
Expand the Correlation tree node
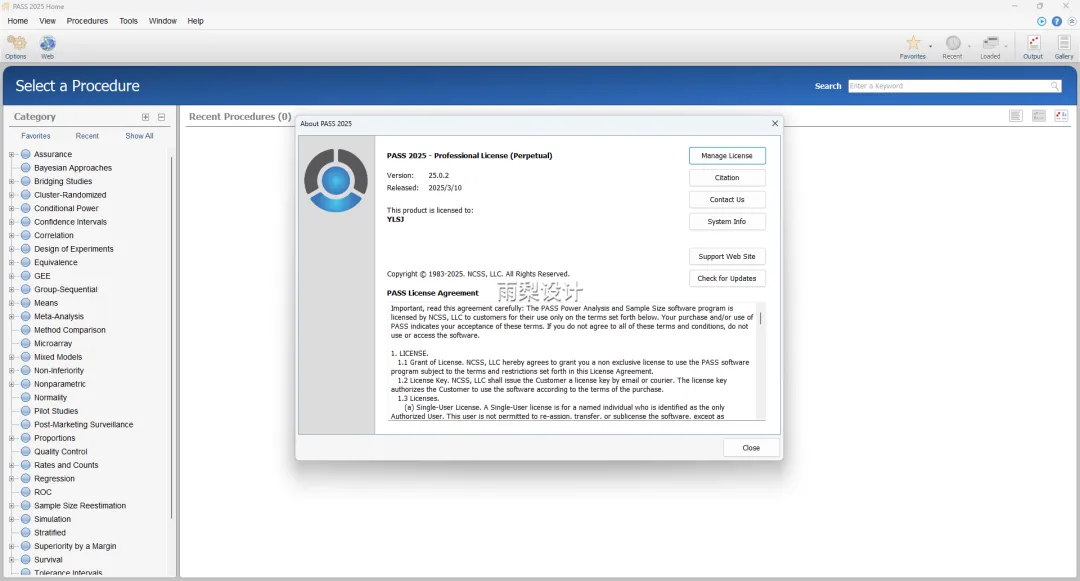(11, 235)
